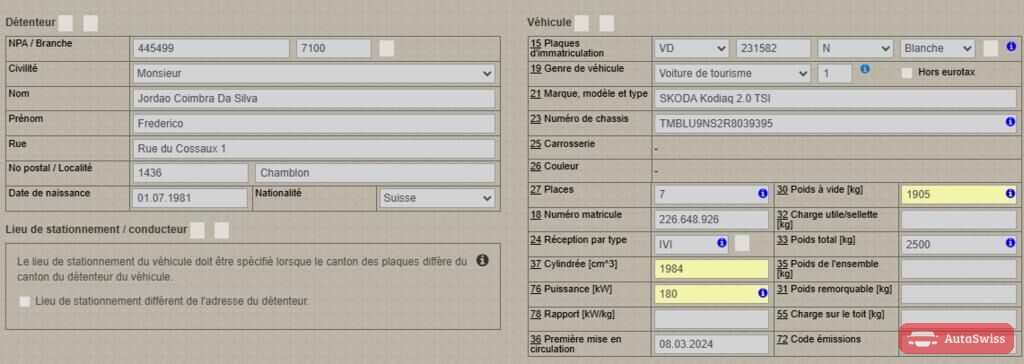This screenshot has width=1024, height=364.
Task: Click the Nom field with Jordao Coimbra Da Silva
Action: pyautogui.click(x=313, y=99)
